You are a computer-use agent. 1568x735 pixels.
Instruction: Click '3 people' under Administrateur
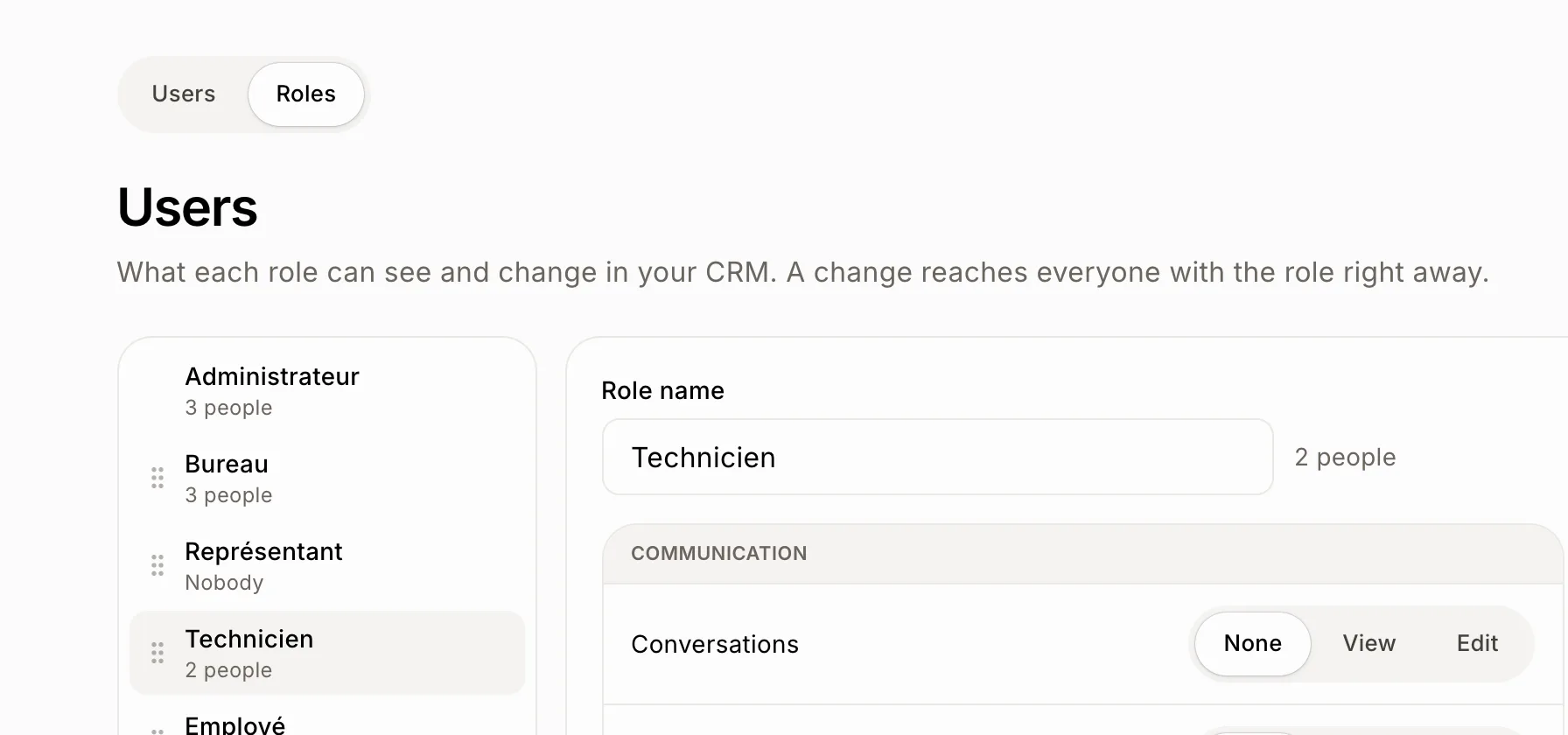click(x=228, y=408)
